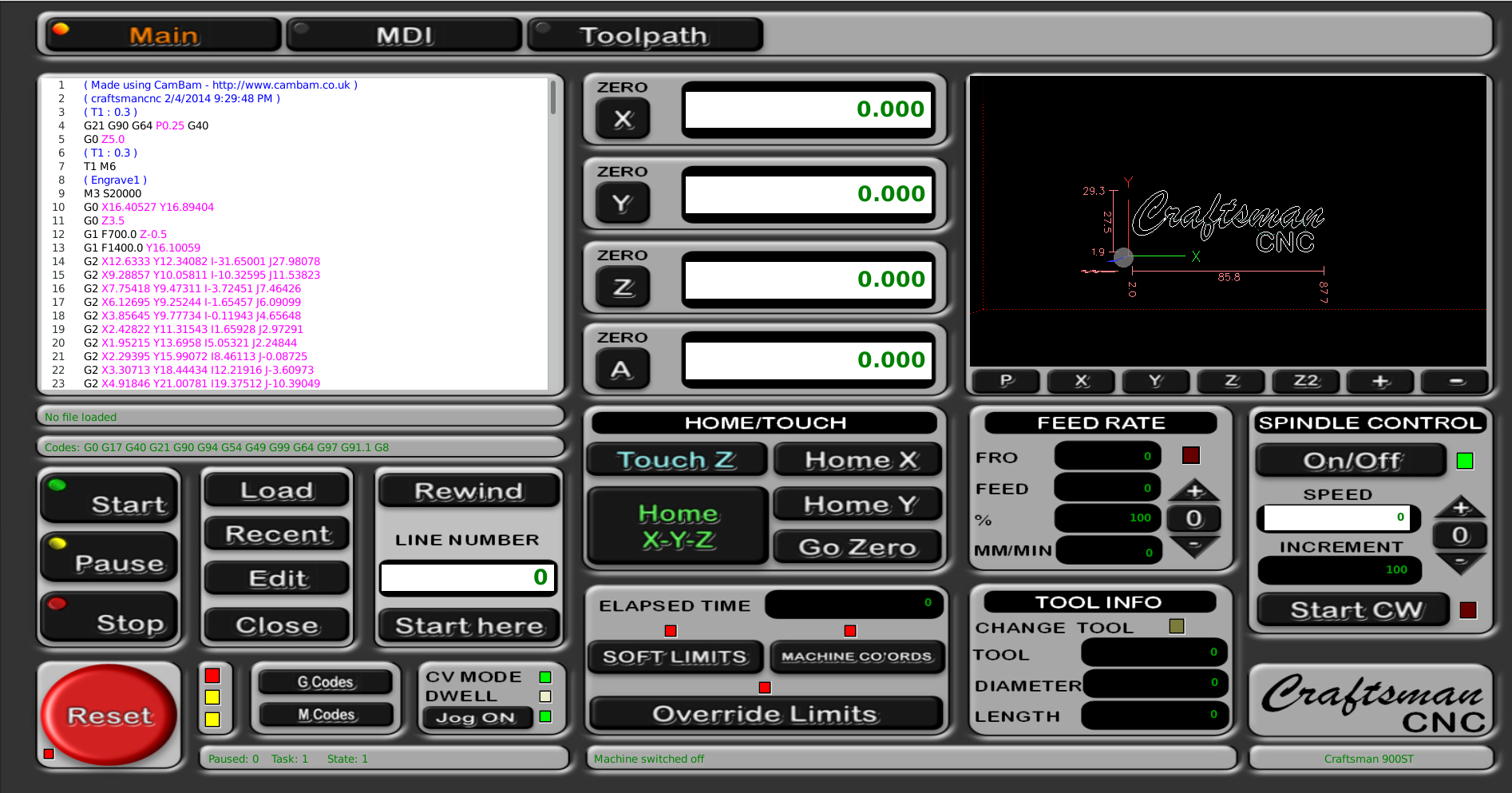Select line 'G21 G90 G64 P0.25 G40'
This screenshot has width=1512, height=793.
[x=146, y=125]
